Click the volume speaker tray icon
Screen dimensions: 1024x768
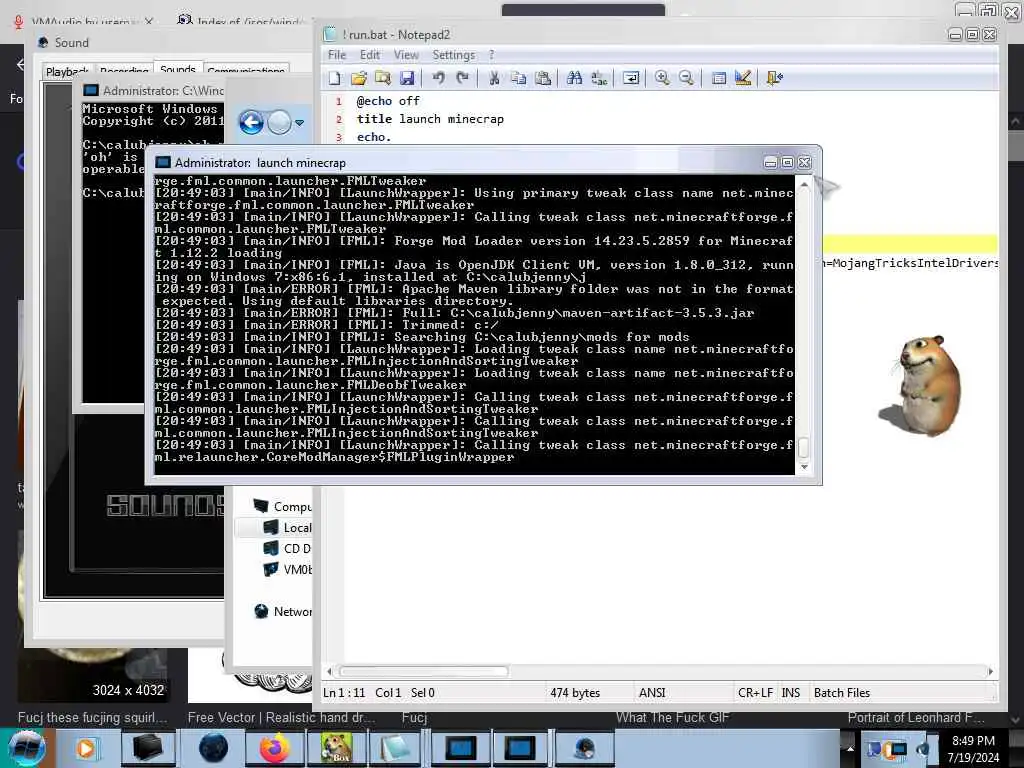(923, 749)
